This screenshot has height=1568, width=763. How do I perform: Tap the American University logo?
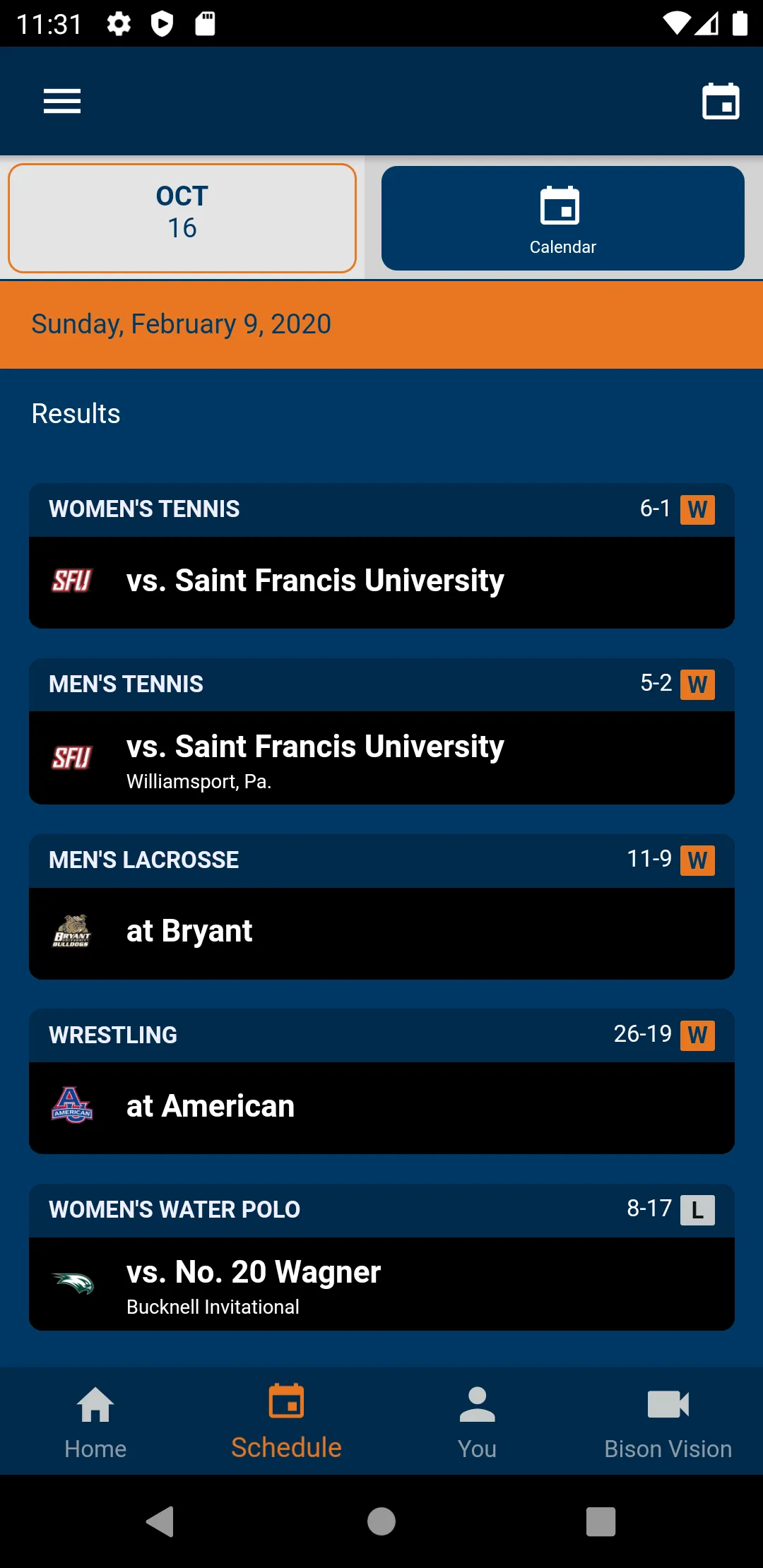72,1105
